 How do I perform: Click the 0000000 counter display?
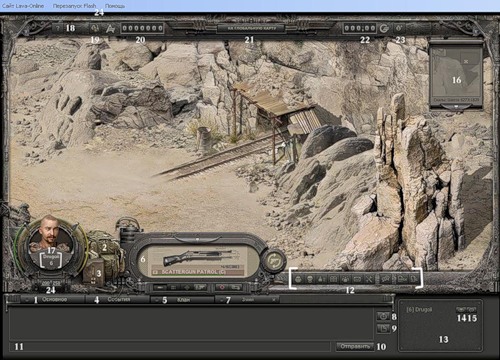[x=142, y=28]
